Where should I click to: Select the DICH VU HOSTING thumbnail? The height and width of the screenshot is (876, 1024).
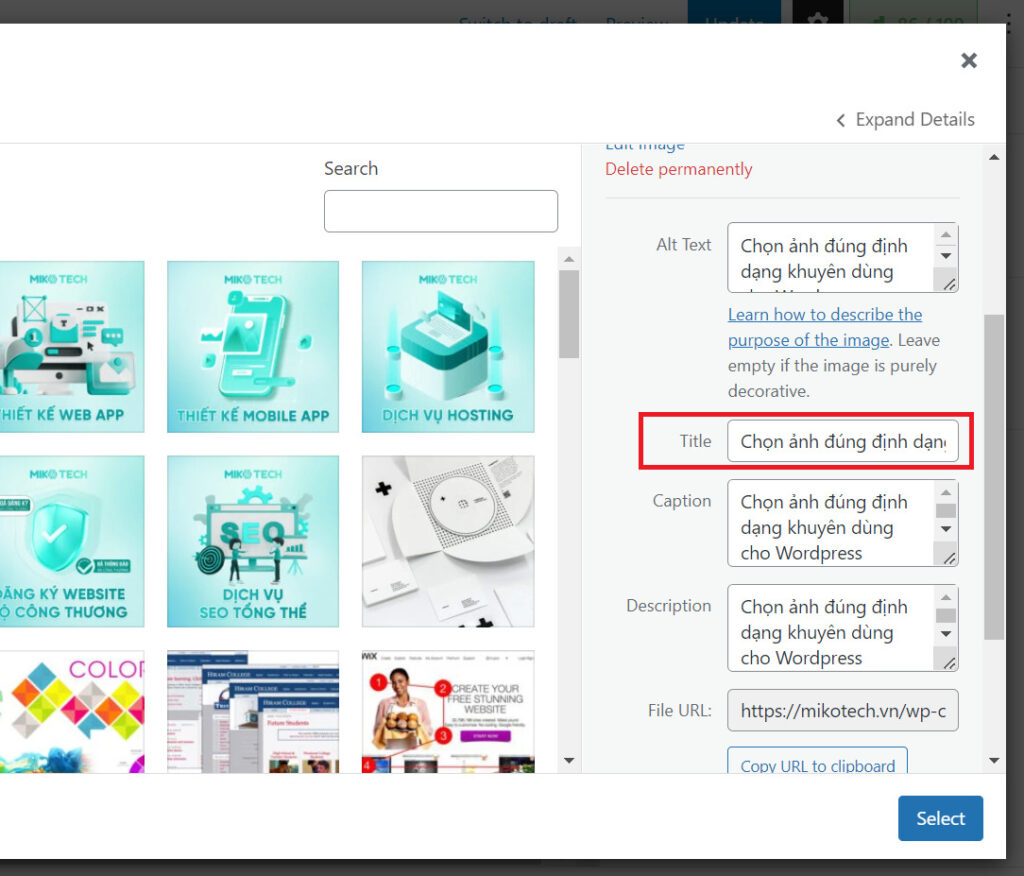pos(447,347)
